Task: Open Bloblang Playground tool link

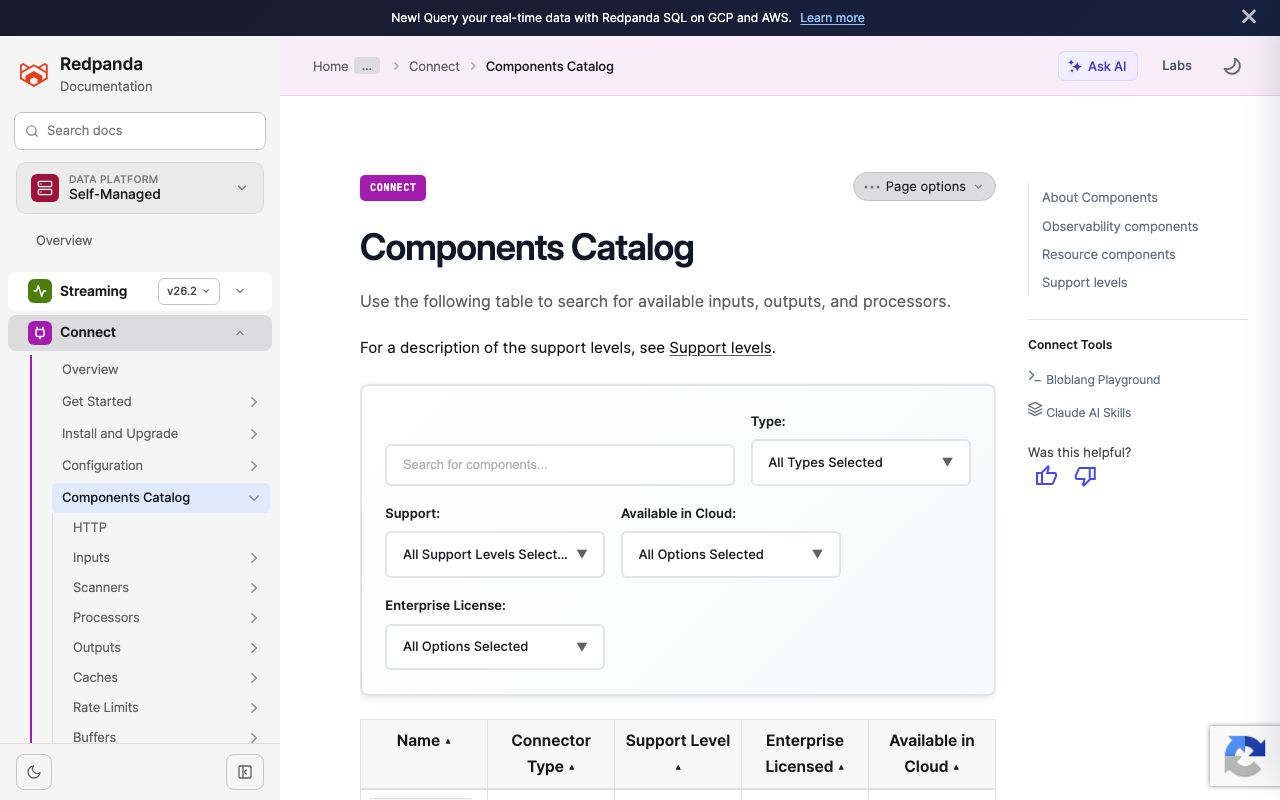Action: [x=1103, y=380]
